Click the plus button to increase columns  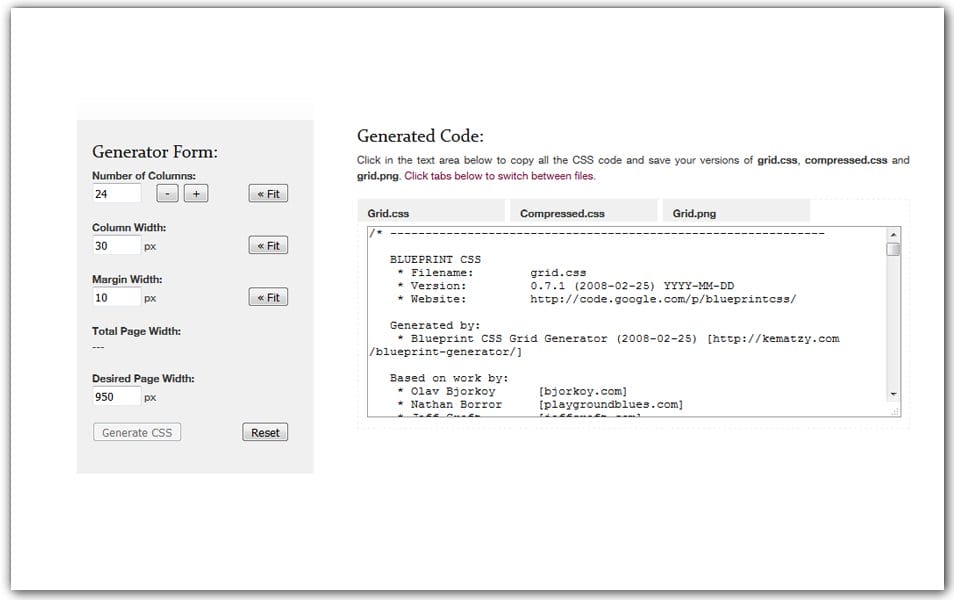point(196,193)
